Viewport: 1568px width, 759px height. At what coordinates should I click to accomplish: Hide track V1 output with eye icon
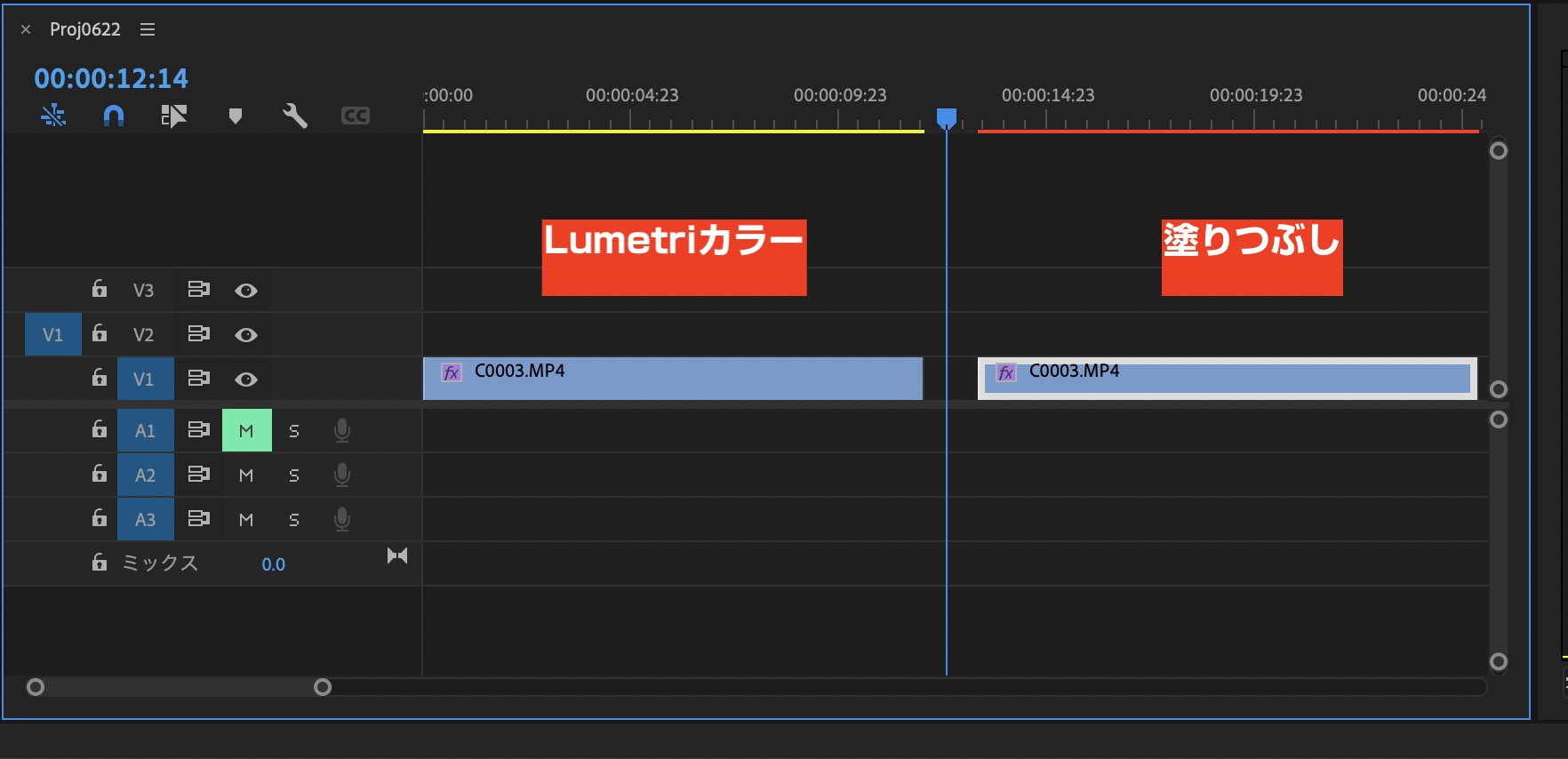tap(246, 379)
